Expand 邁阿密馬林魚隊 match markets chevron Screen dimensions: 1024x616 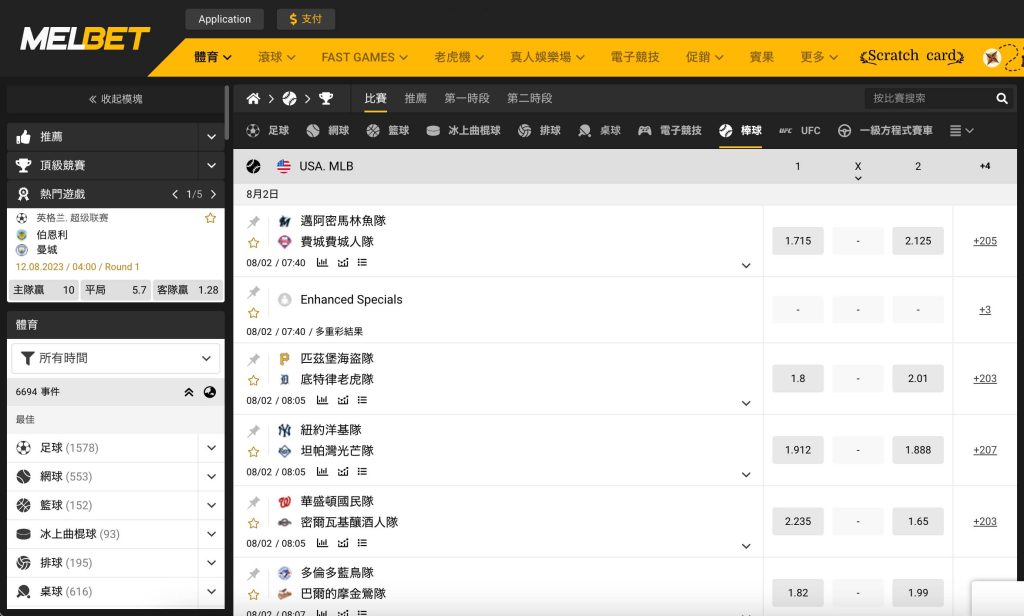point(746,266)
